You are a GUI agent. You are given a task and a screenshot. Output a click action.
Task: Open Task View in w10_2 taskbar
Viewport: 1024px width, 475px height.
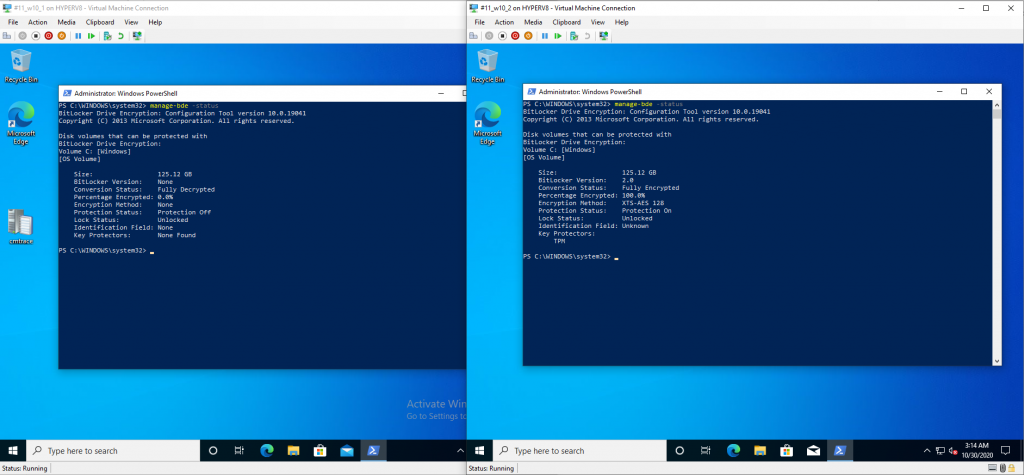[x=706, y=451]
